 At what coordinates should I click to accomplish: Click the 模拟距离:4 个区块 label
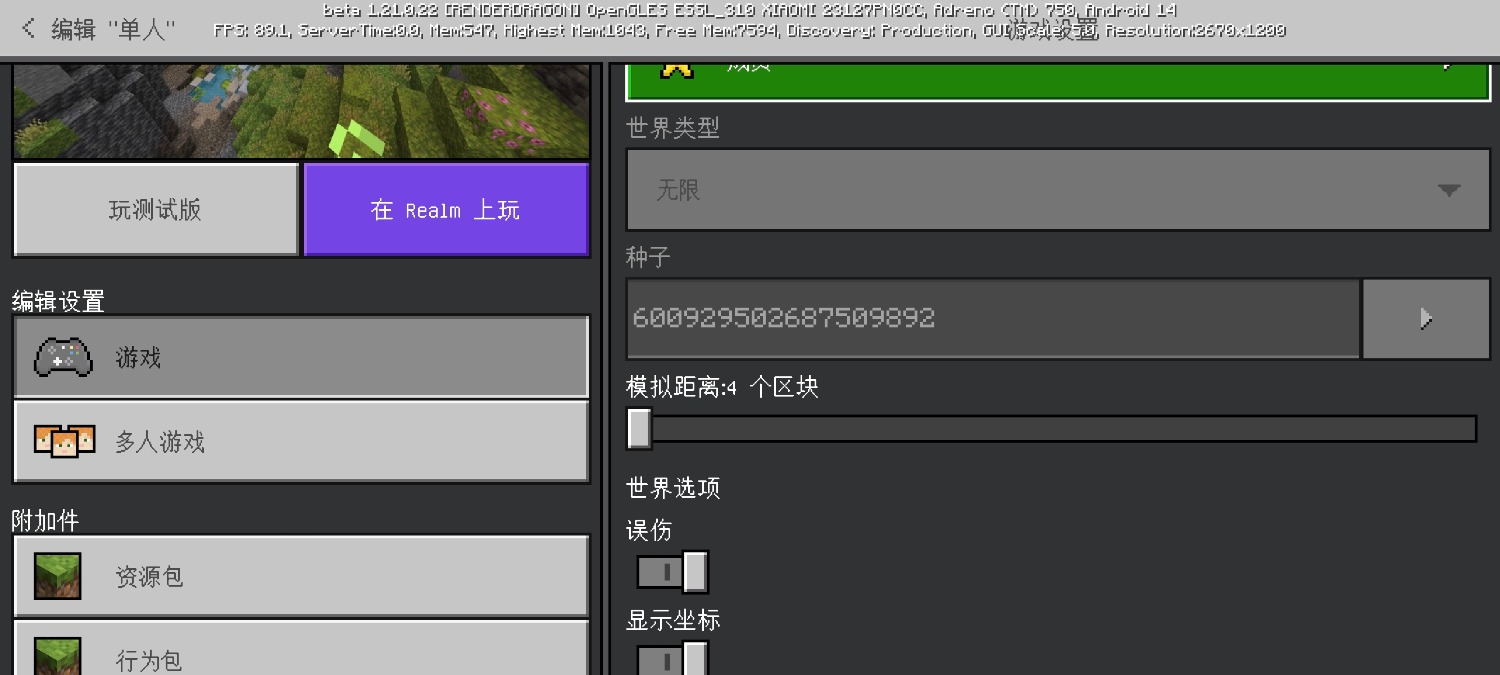coord(722,387)
